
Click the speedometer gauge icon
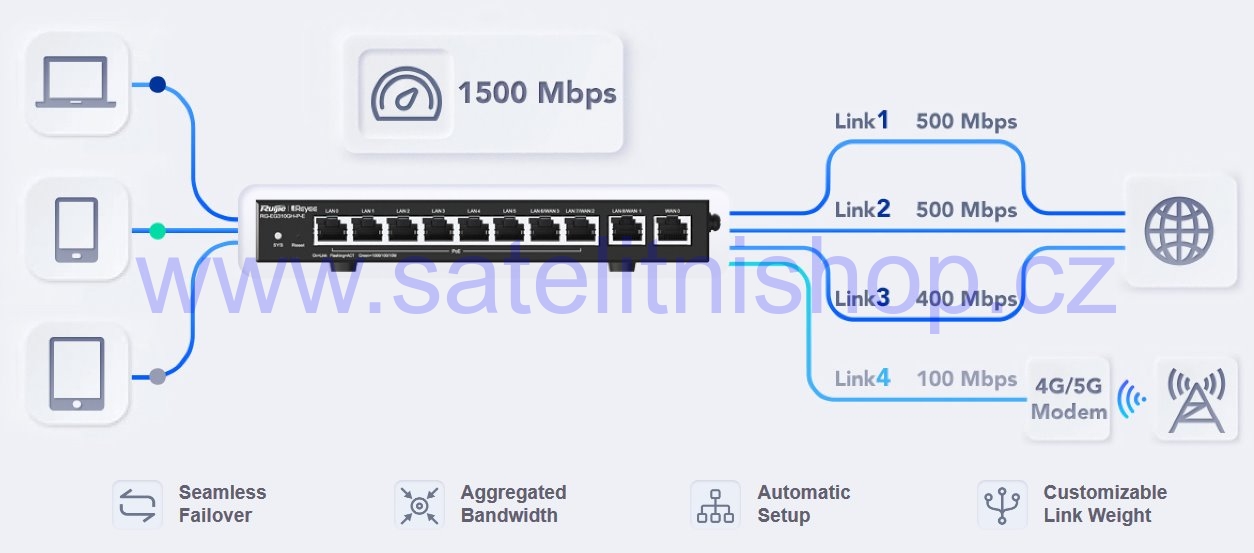(406, 95)
